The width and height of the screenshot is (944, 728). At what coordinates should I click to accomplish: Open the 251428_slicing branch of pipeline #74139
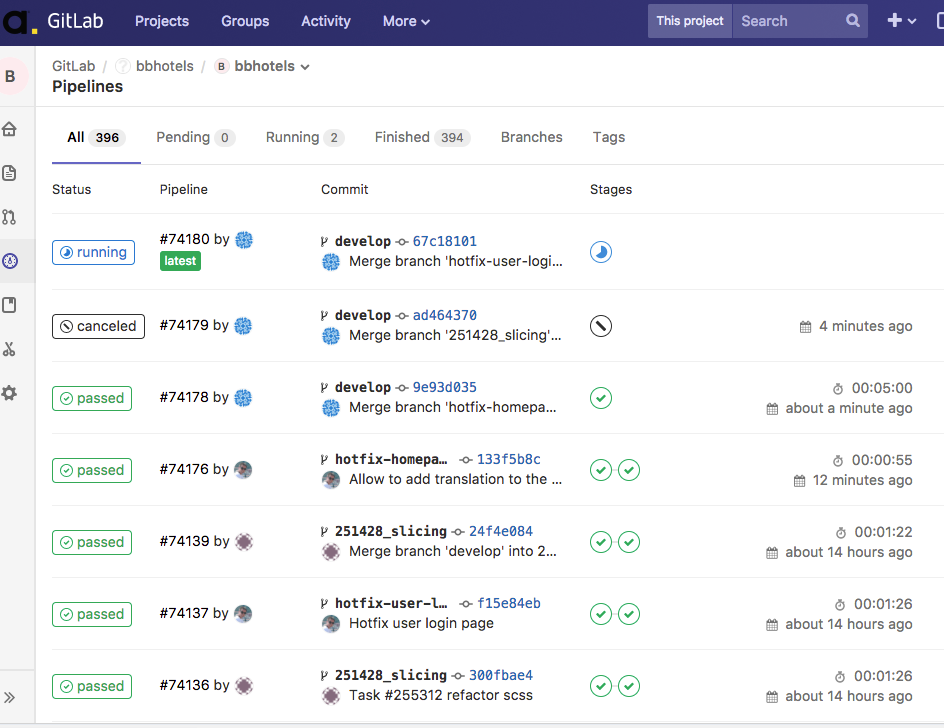pos(391,531)
